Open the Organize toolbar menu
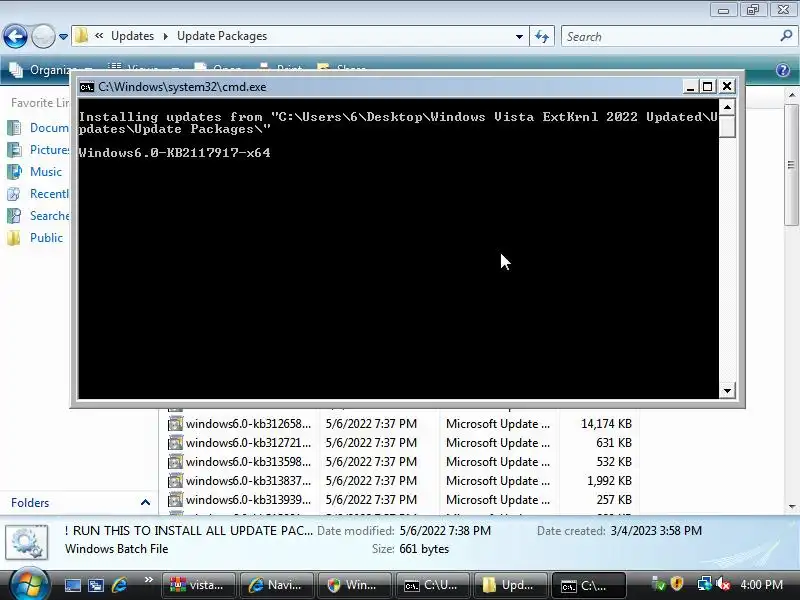The image size is (800, 600). pos(52,69)
